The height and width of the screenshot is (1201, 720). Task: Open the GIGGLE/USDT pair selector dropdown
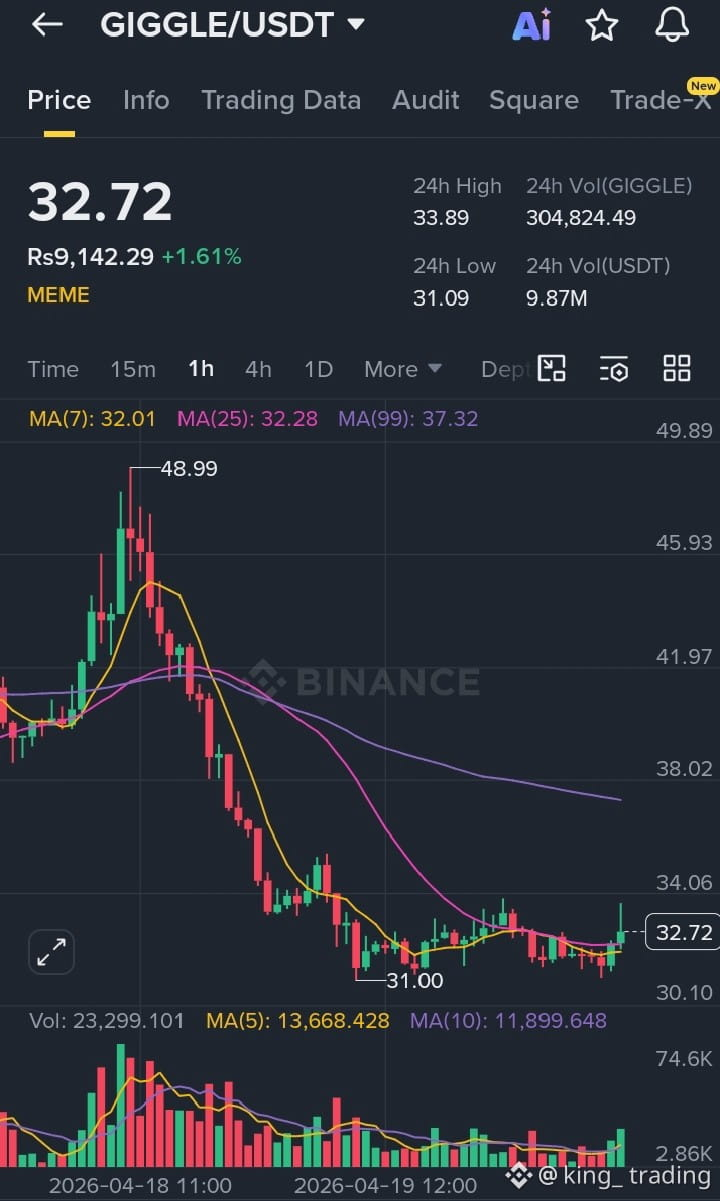coord(232,25)
